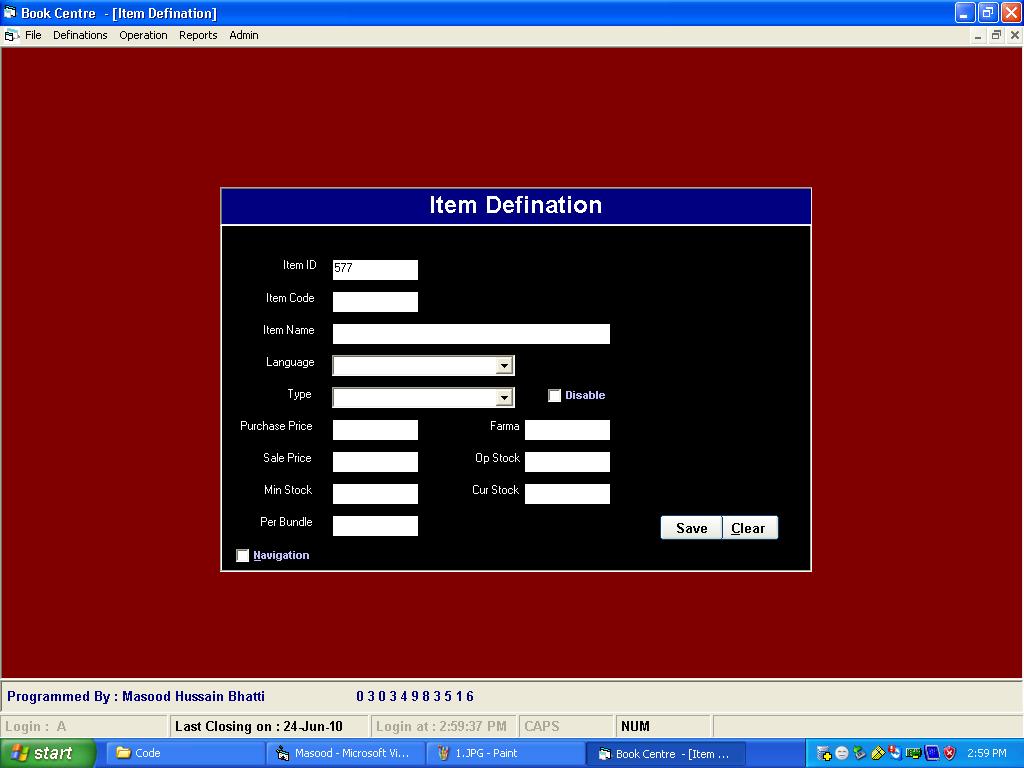The width and height of the screenshot is (1024, 768).
Task: Open the Admin menu
Action: (244, 35)
